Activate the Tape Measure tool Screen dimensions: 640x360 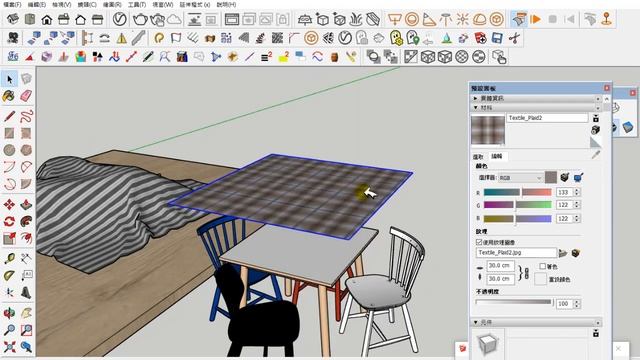9,258
